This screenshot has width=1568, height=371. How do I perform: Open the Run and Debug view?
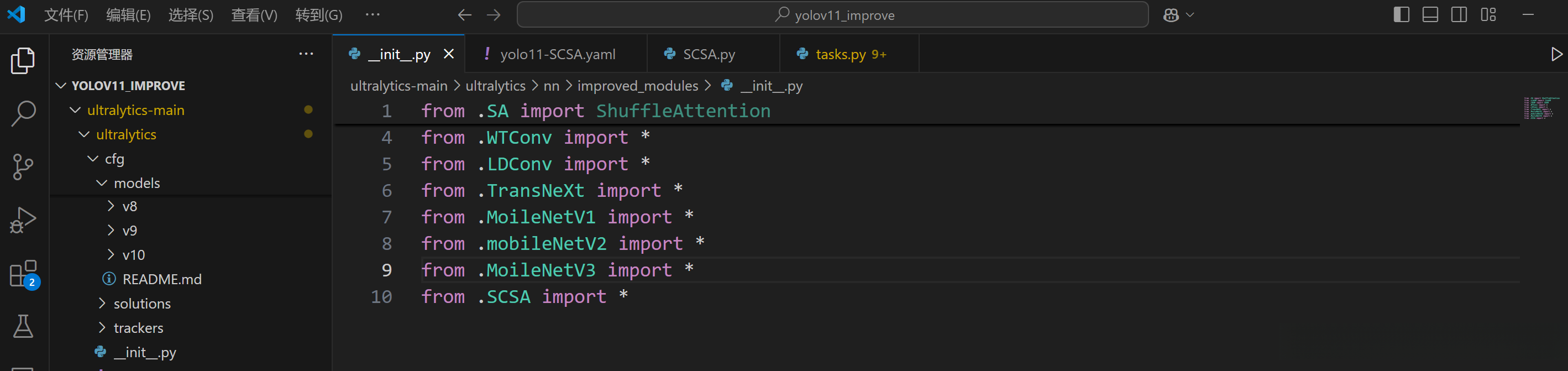pos(23,220)
